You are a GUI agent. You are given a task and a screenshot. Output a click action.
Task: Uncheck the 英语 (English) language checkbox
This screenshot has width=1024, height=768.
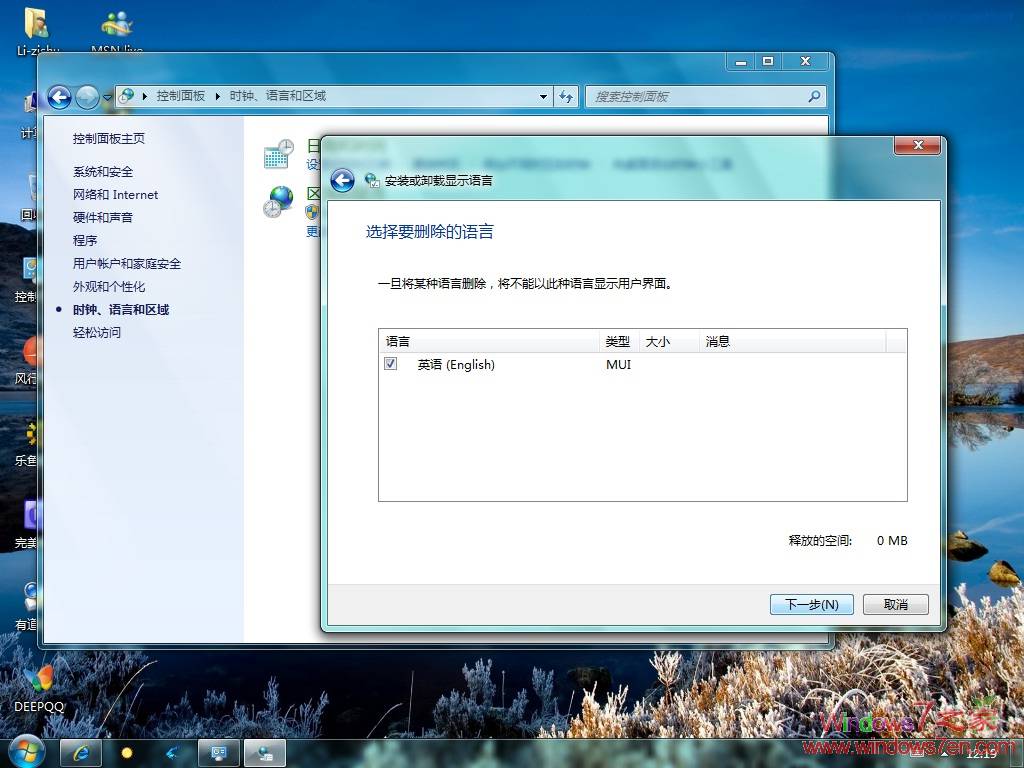point(390,364)
